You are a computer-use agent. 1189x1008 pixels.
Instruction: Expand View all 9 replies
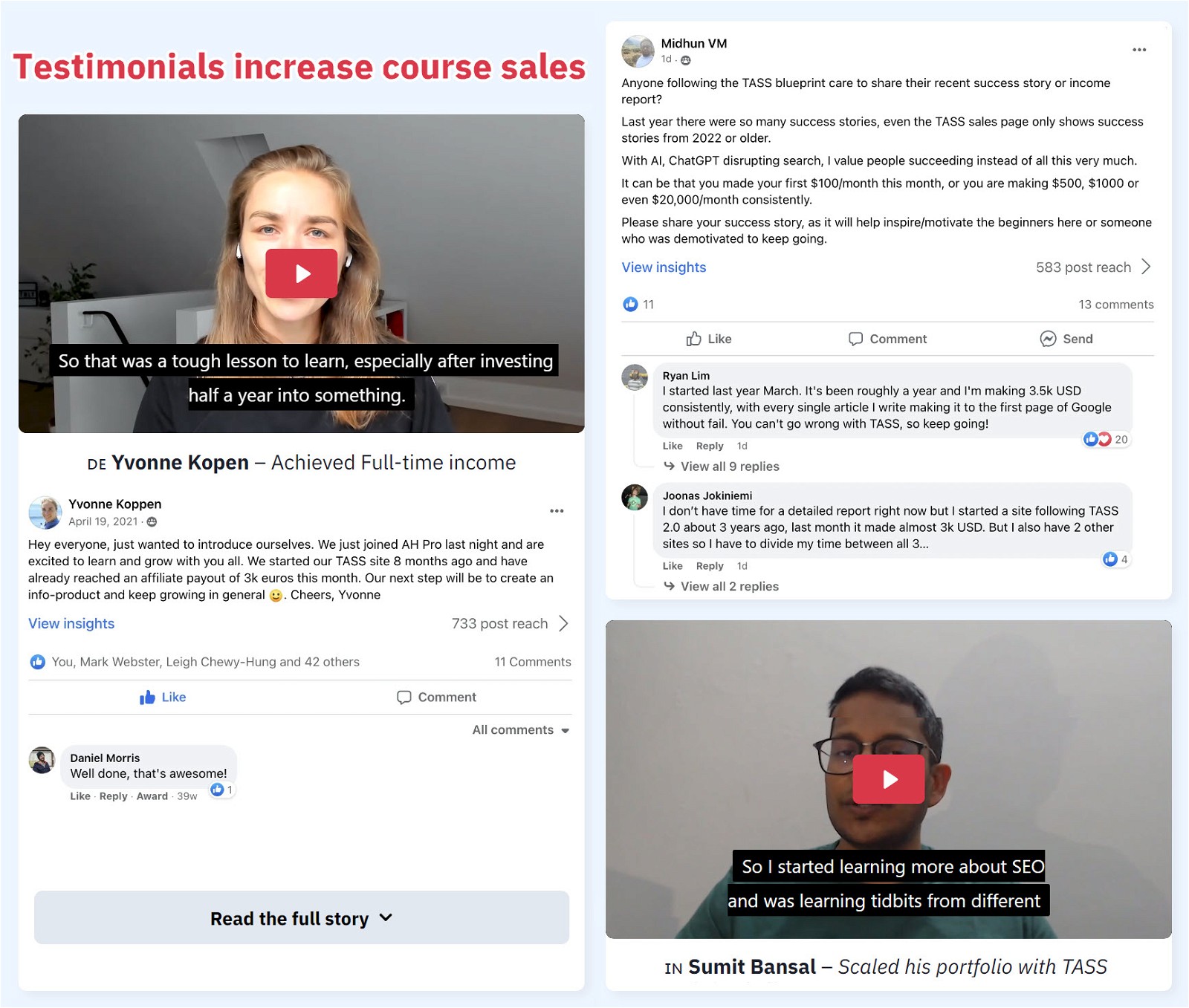729,466
